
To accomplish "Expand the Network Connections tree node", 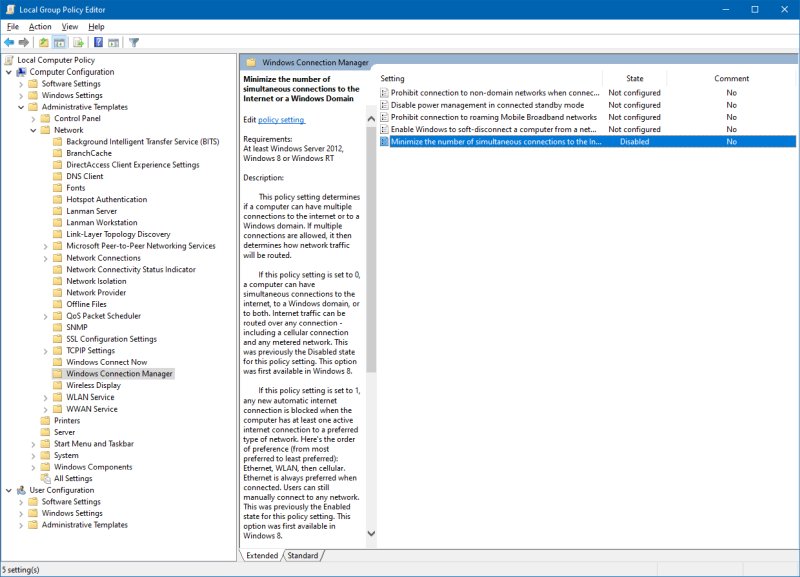I will [46, 258].
